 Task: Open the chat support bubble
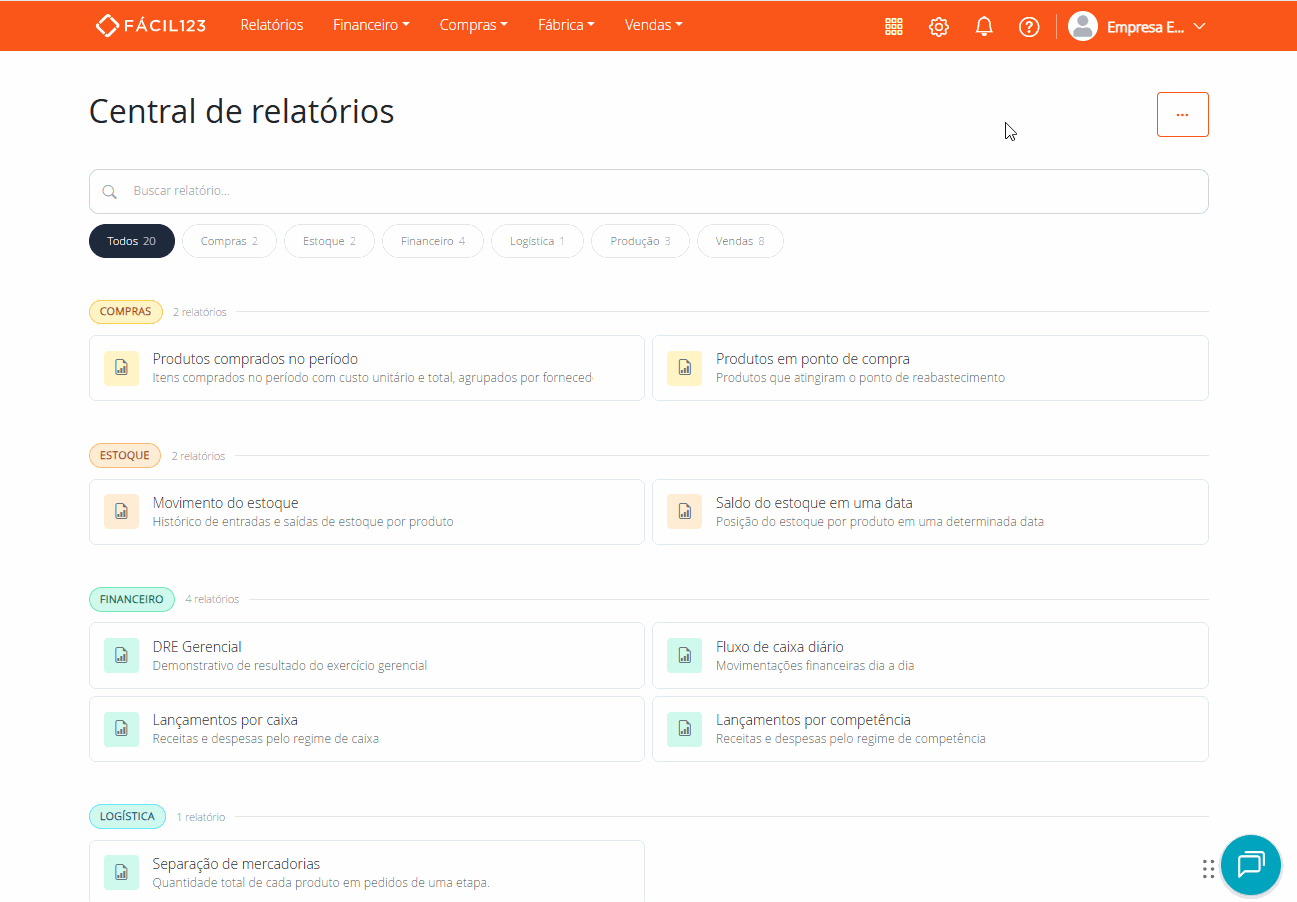[x=1251, y=865]
